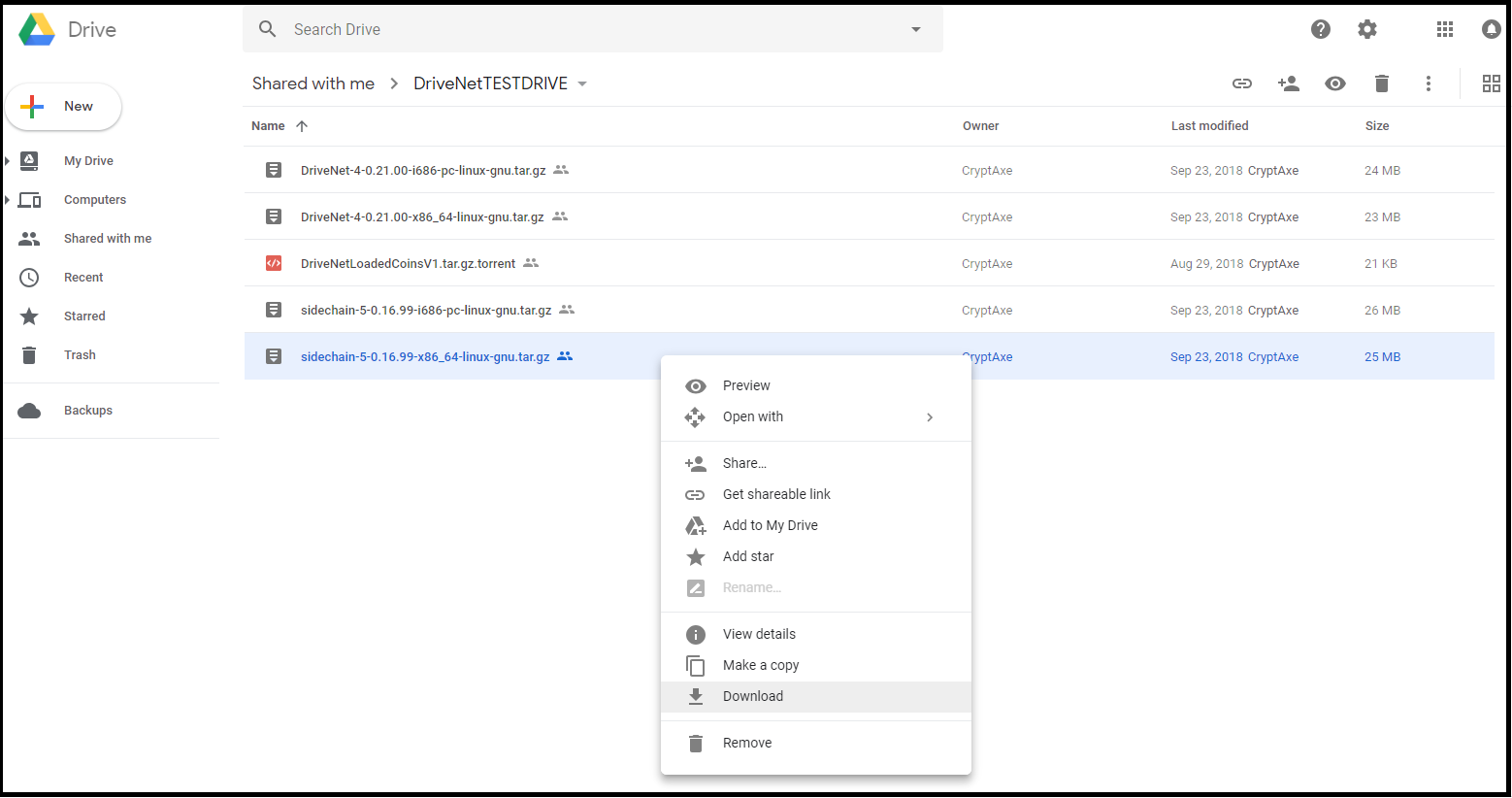The width and height of the screenshot is (1512, 798).
Task: Click file icon of DriveNet i686 archive
Action: click(274, 170)
